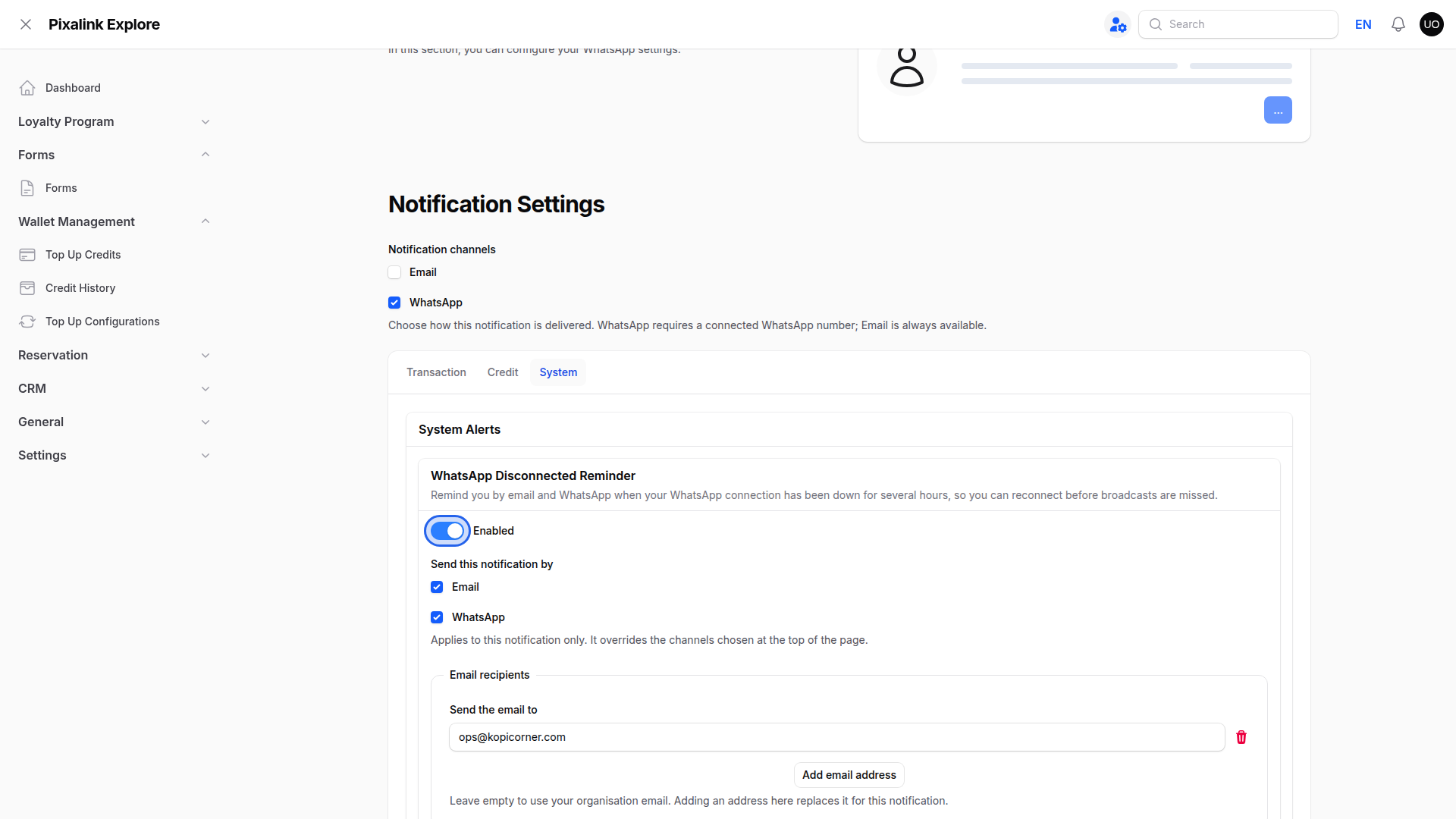This screenshot has width=1456, height=819.
Task: Uncheck the top WhatsApp notification channel
Action: (x=394, y=303)
